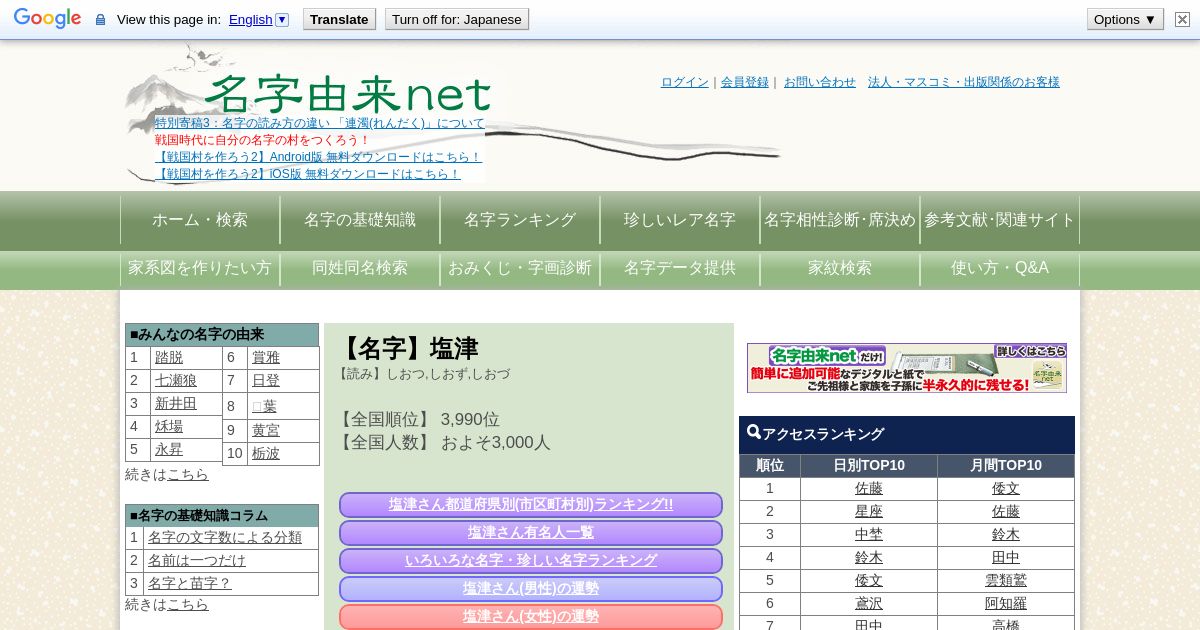Click the 塩津さん都道府県別ランキング purple button
The image size is (1200, 630).
point(530,505)
